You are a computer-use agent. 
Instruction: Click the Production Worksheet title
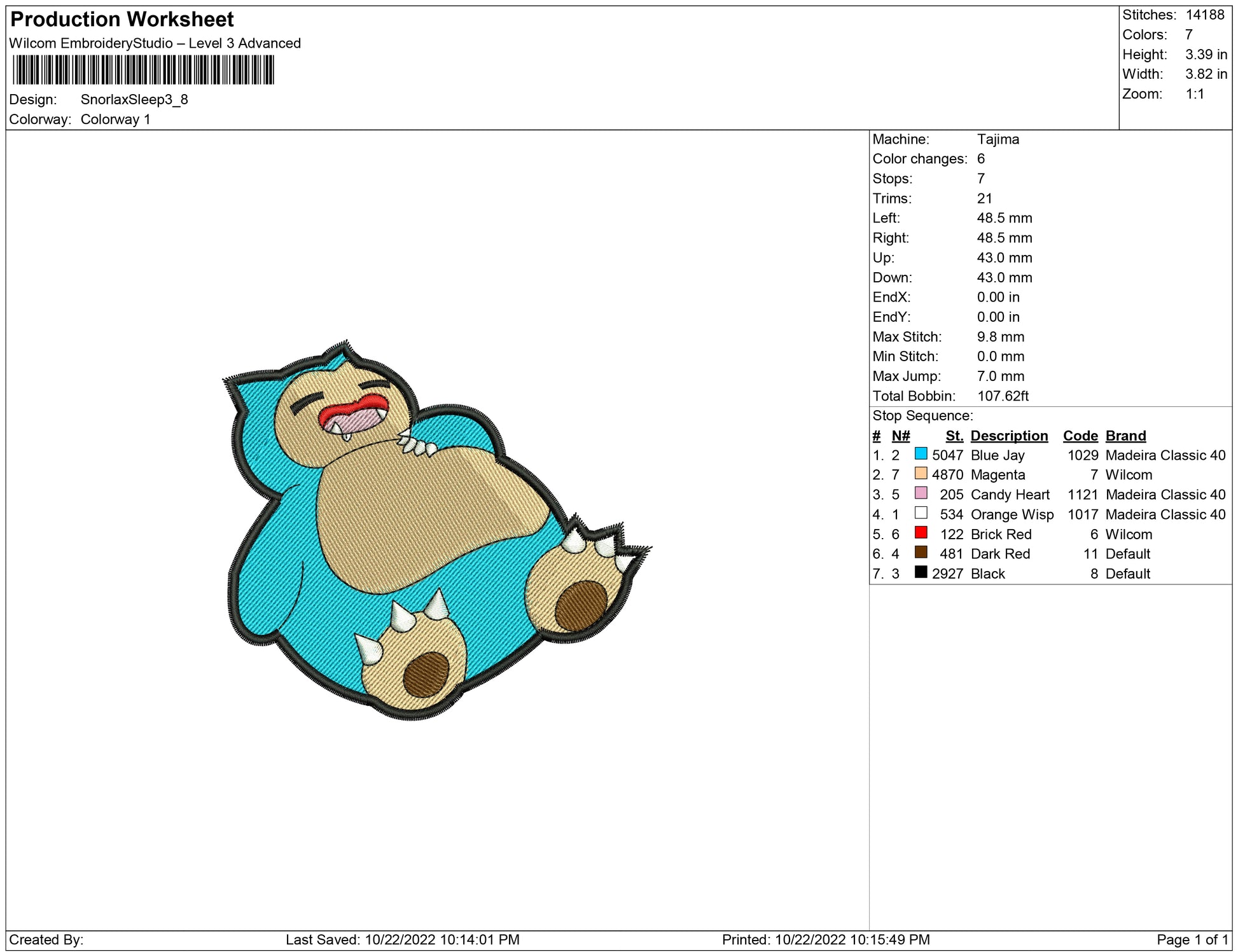coord(122,20)
